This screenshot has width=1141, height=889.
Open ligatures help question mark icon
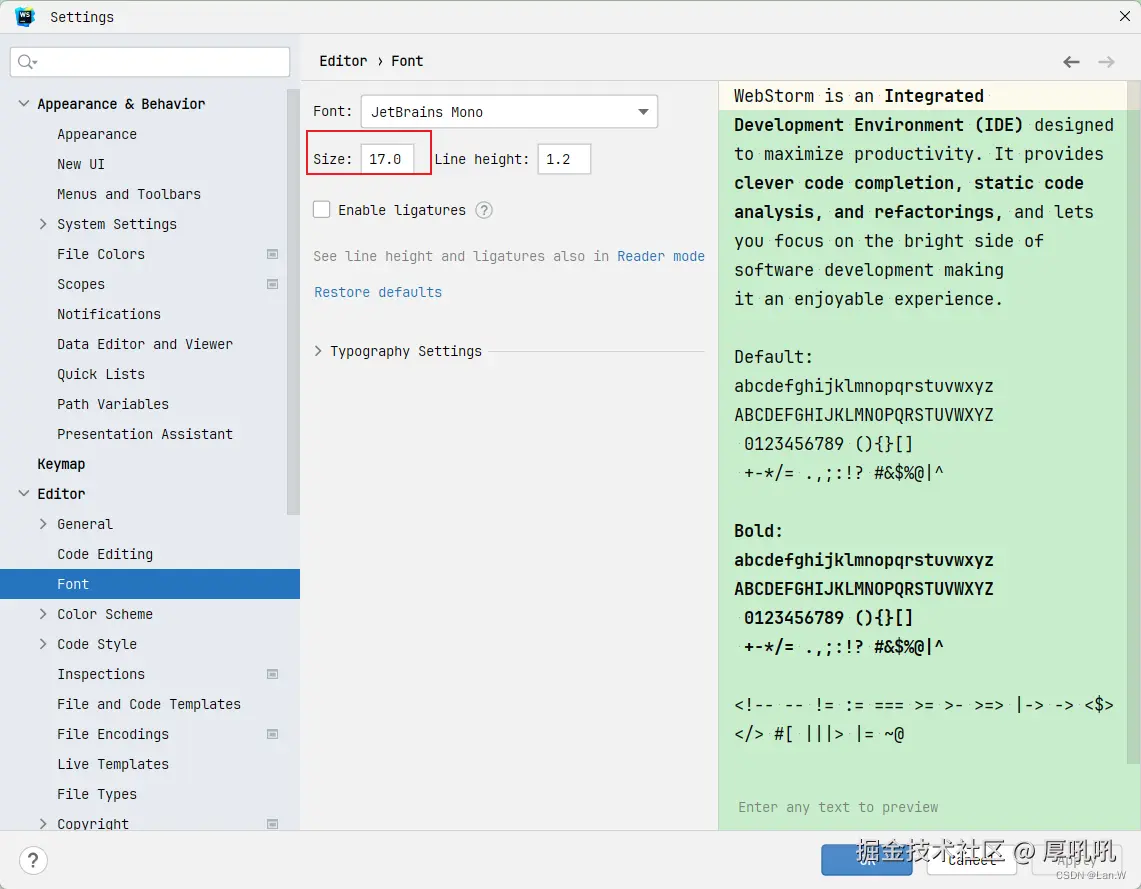tap(484, 210)
